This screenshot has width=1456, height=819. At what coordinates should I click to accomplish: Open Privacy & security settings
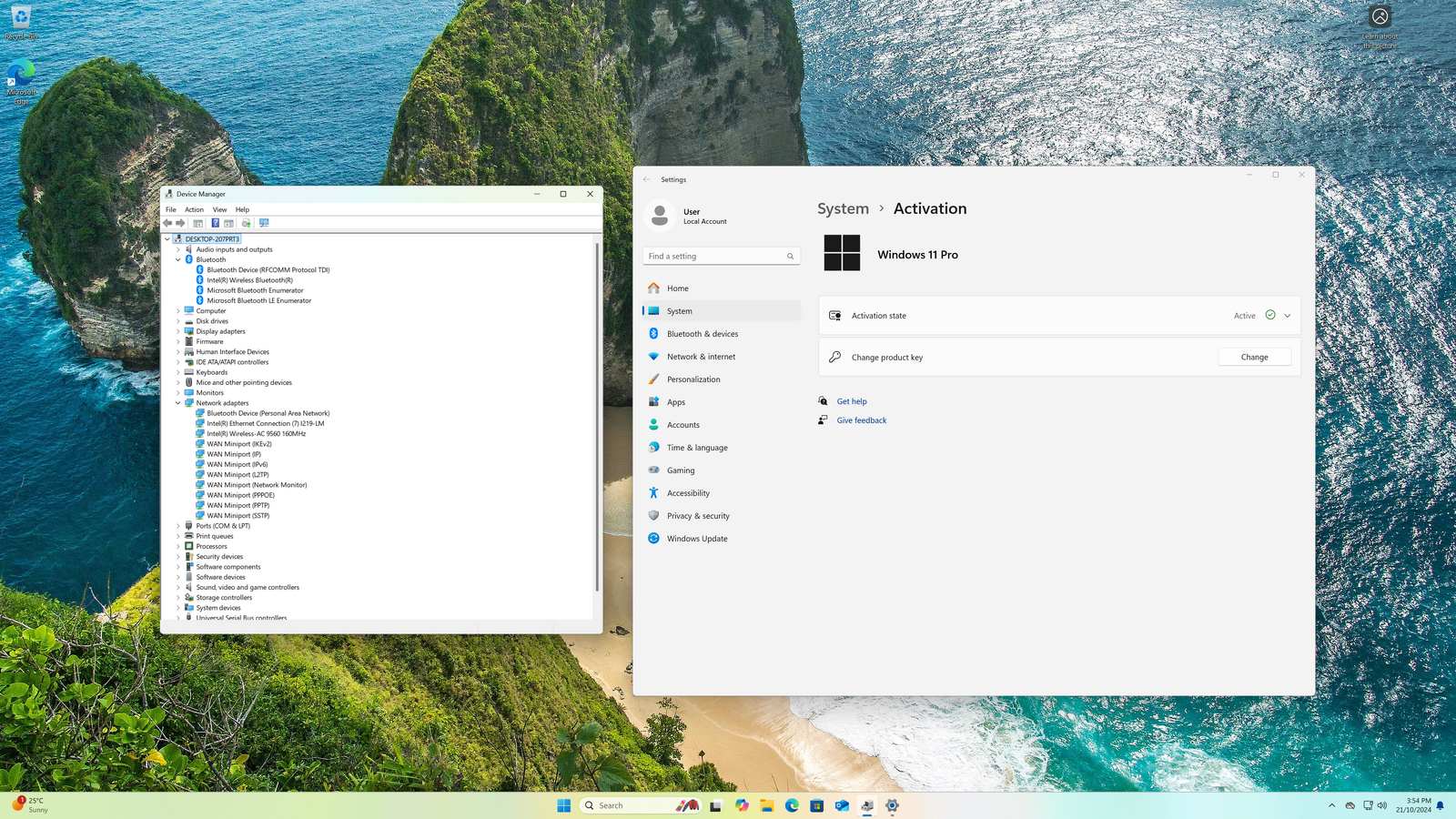click(x=722, y=516)
